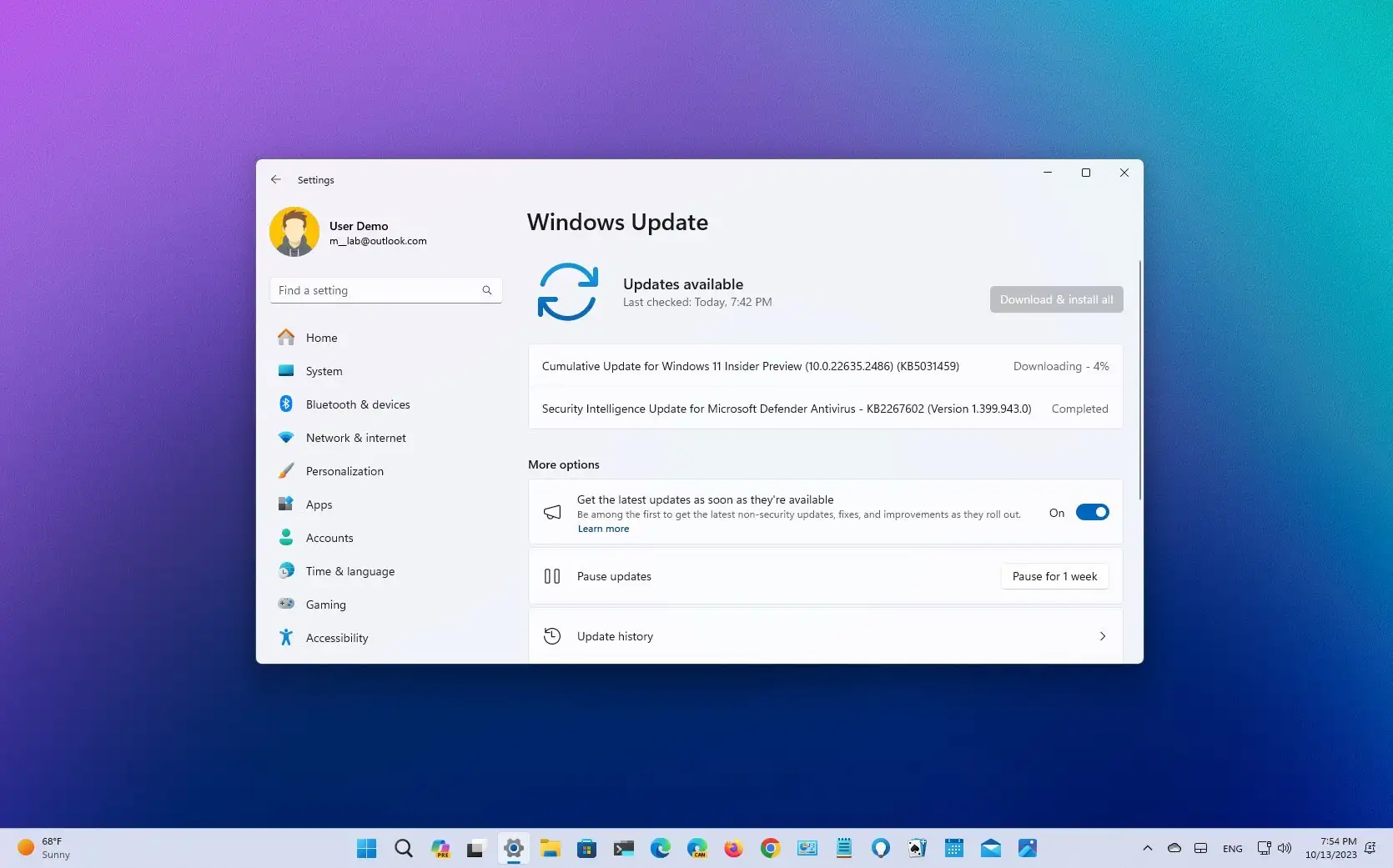Open Accessibility settings
This screenshot has width=1393, height=868.
point(386,638)
